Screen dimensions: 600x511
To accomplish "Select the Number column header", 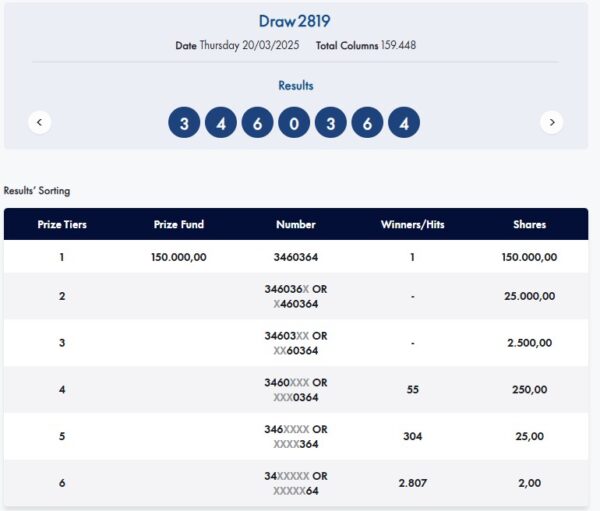I will [295, 225].
